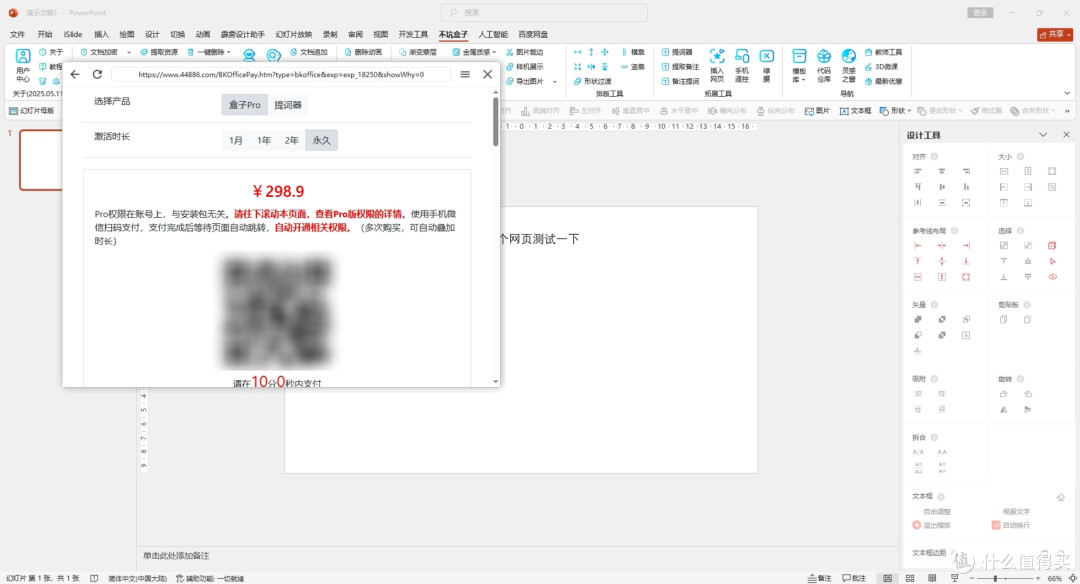The image size is (1080, 584).
Task: Open the 代码仓库 code repository
Action: pyautogui.click(x=824, y=65)
